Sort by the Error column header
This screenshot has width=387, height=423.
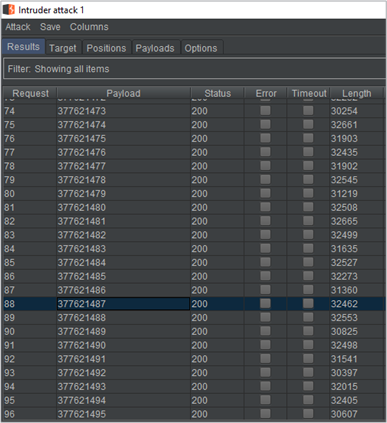click(x=266, y=93)
